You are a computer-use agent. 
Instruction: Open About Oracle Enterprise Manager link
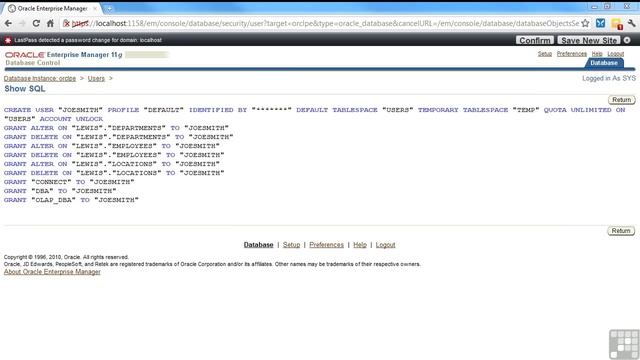[x=52, y=272]
